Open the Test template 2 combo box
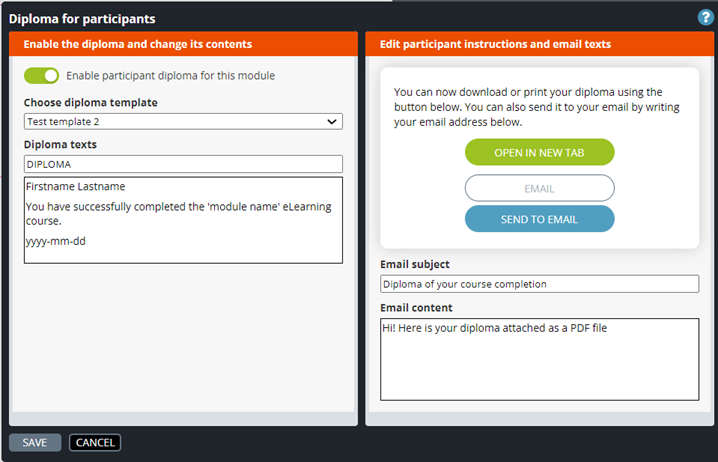Screen dimensions: 718x462 [x=183, y=122]
